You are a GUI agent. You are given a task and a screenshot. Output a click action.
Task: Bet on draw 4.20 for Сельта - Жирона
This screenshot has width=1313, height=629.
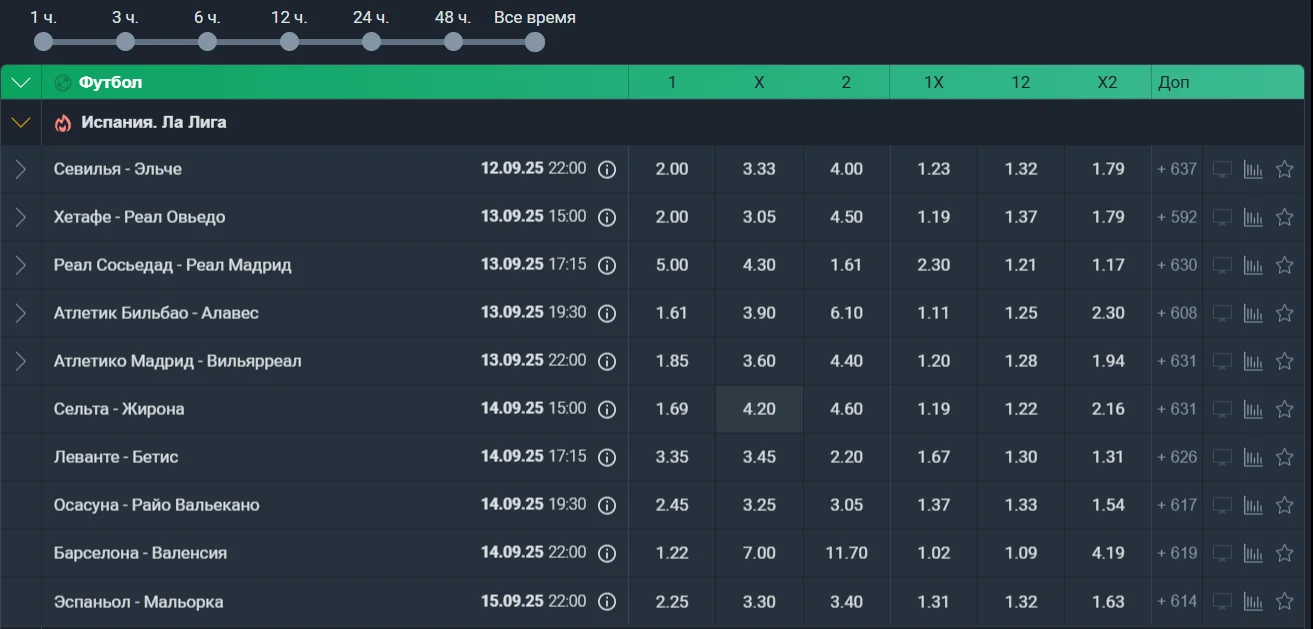point(759,409)
